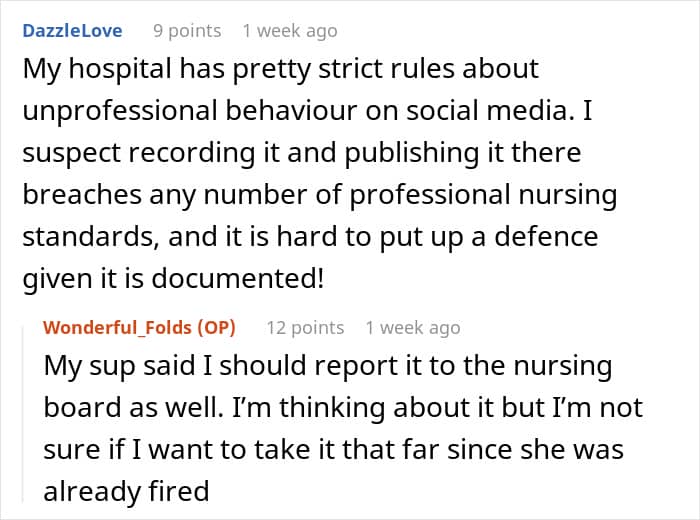The width and height of the screenshot is (700, 520).
Task: Click the line starting "sure if I want to"
Action: point(333,450)
